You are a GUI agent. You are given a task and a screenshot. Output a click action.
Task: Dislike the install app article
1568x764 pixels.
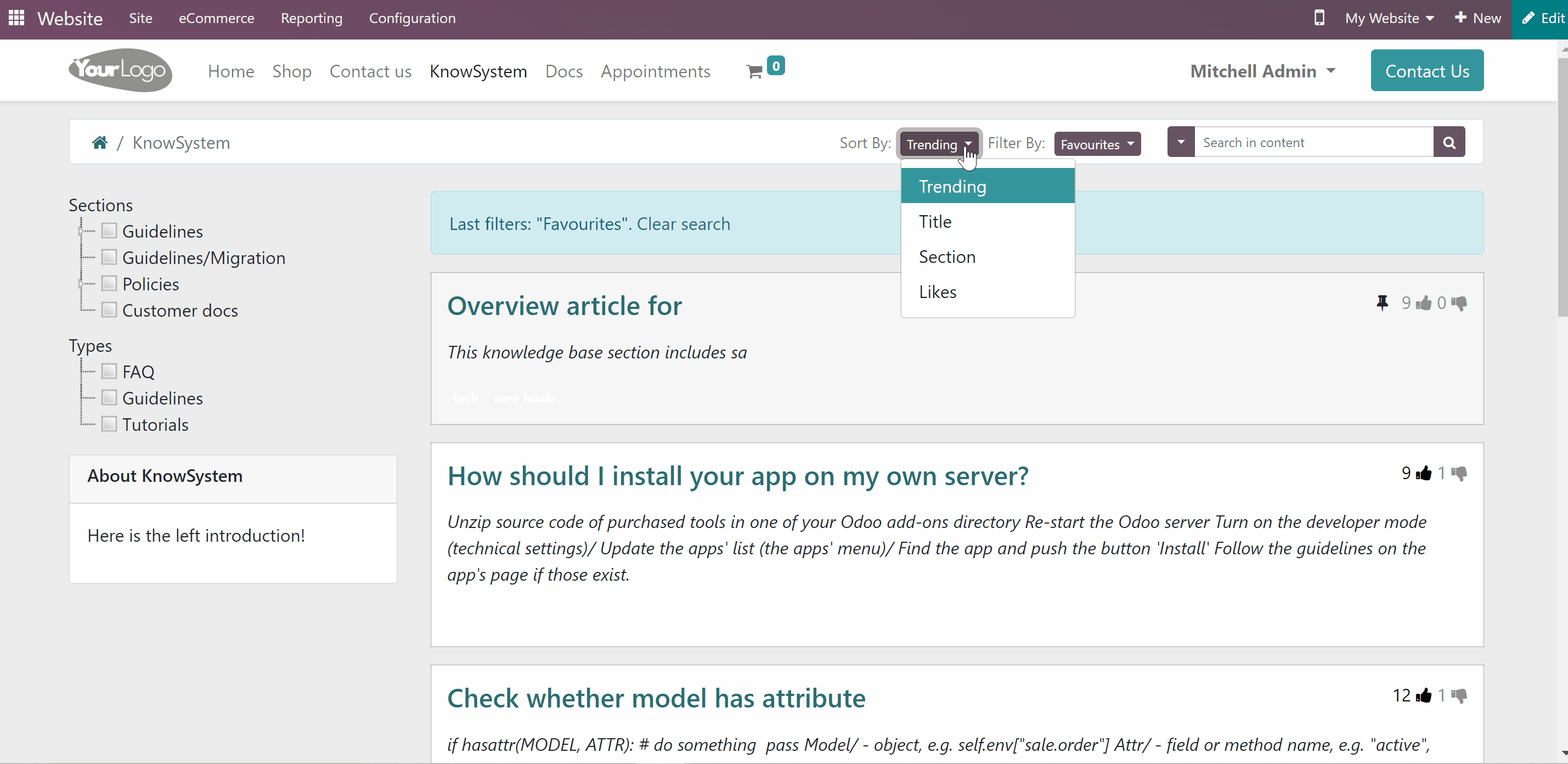[x=1459, y=473]
